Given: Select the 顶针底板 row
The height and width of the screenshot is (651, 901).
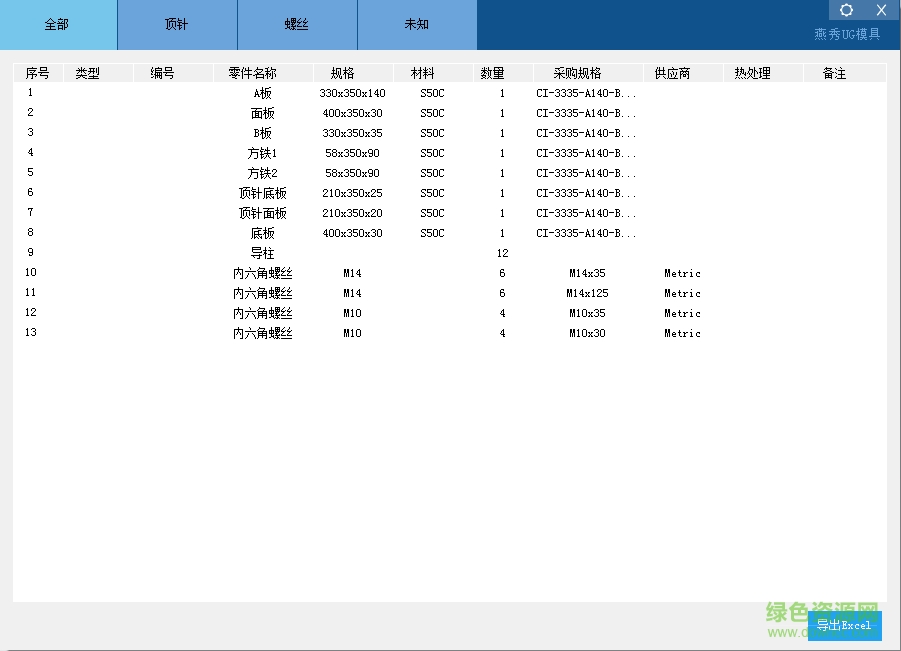Looking at the screenshot, I should pyautogui.click(x=263, y=192).
